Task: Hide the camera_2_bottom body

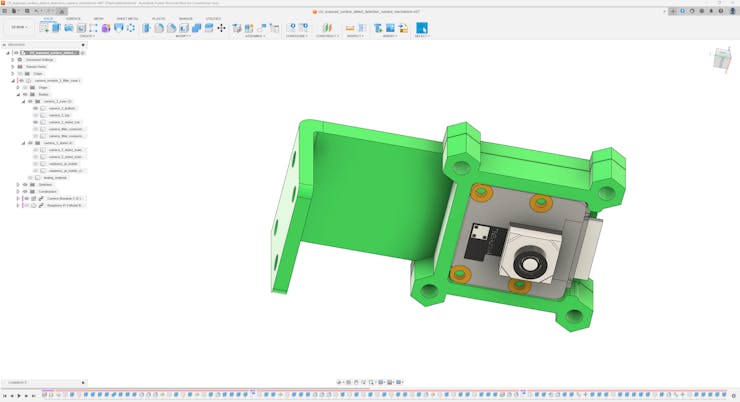Action: [35, 108]
